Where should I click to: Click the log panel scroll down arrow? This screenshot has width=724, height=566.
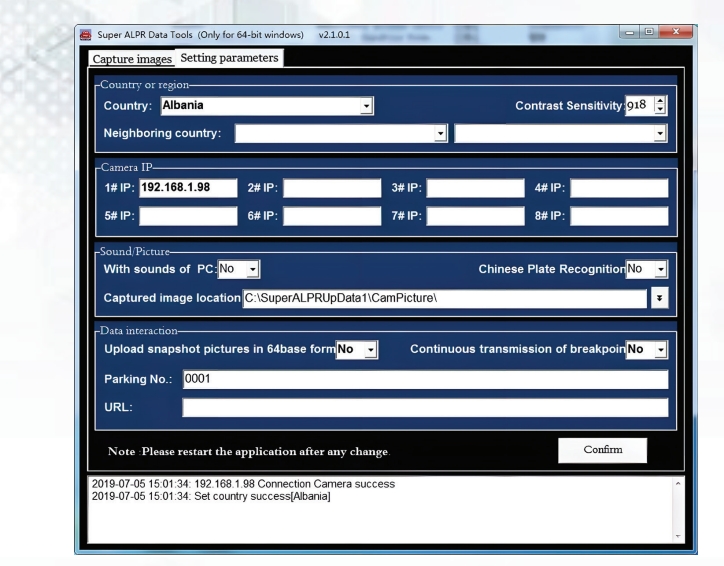pyautogui.click(x=678, y=536)
